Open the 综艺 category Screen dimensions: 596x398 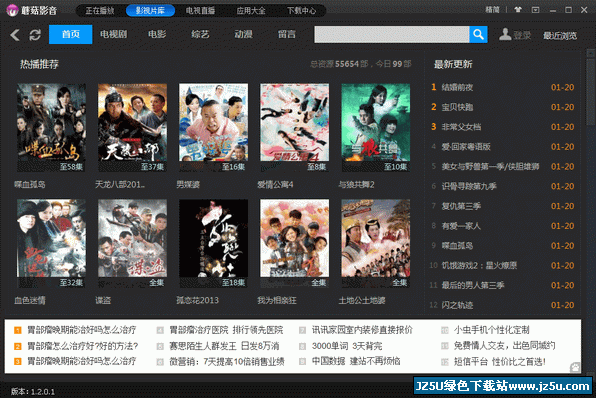[200, 34]
